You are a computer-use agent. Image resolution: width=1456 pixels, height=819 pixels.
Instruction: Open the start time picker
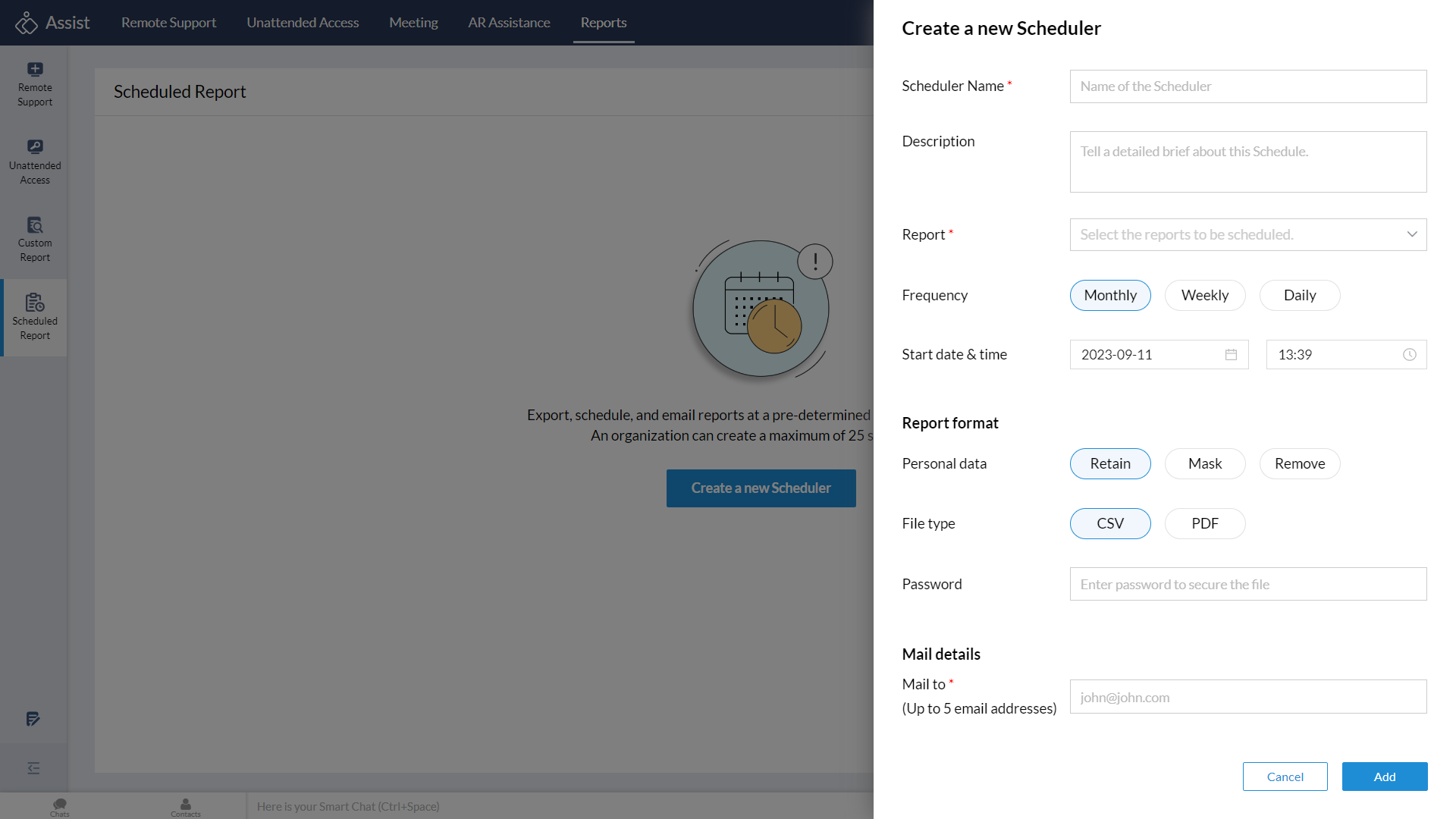click(x=1409, y=354)
